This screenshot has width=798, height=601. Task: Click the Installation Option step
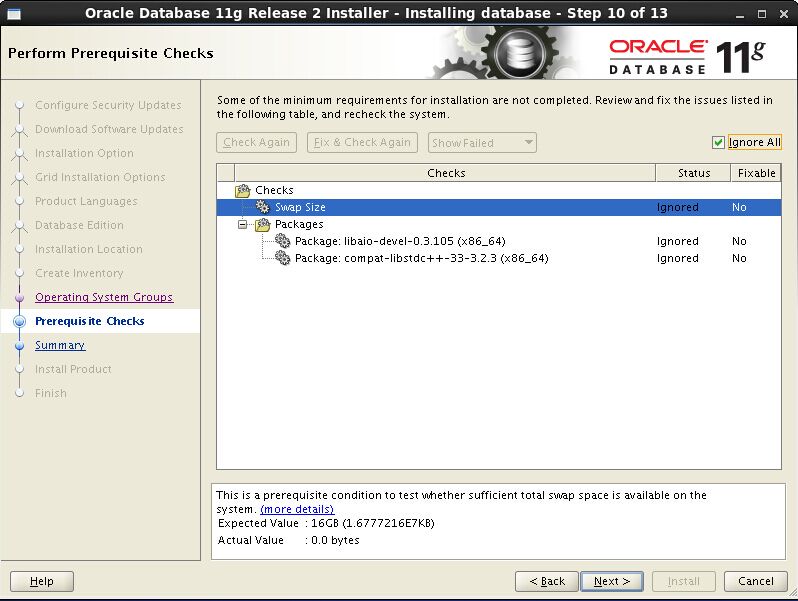(84, 153)
